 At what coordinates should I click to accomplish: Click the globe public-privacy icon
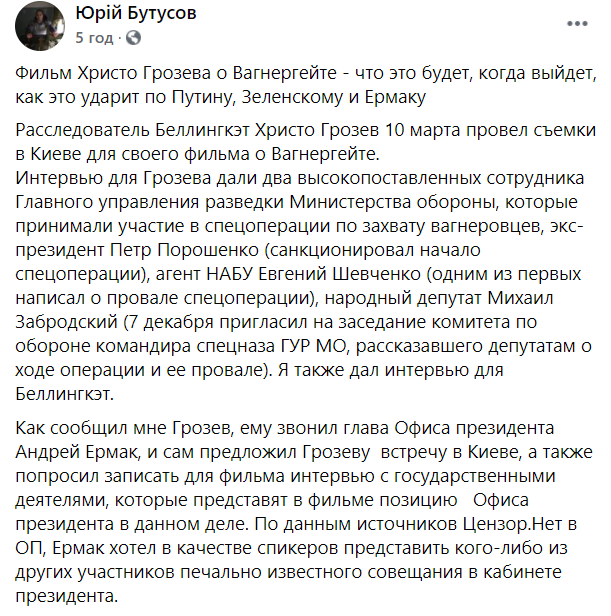point(133,38)
